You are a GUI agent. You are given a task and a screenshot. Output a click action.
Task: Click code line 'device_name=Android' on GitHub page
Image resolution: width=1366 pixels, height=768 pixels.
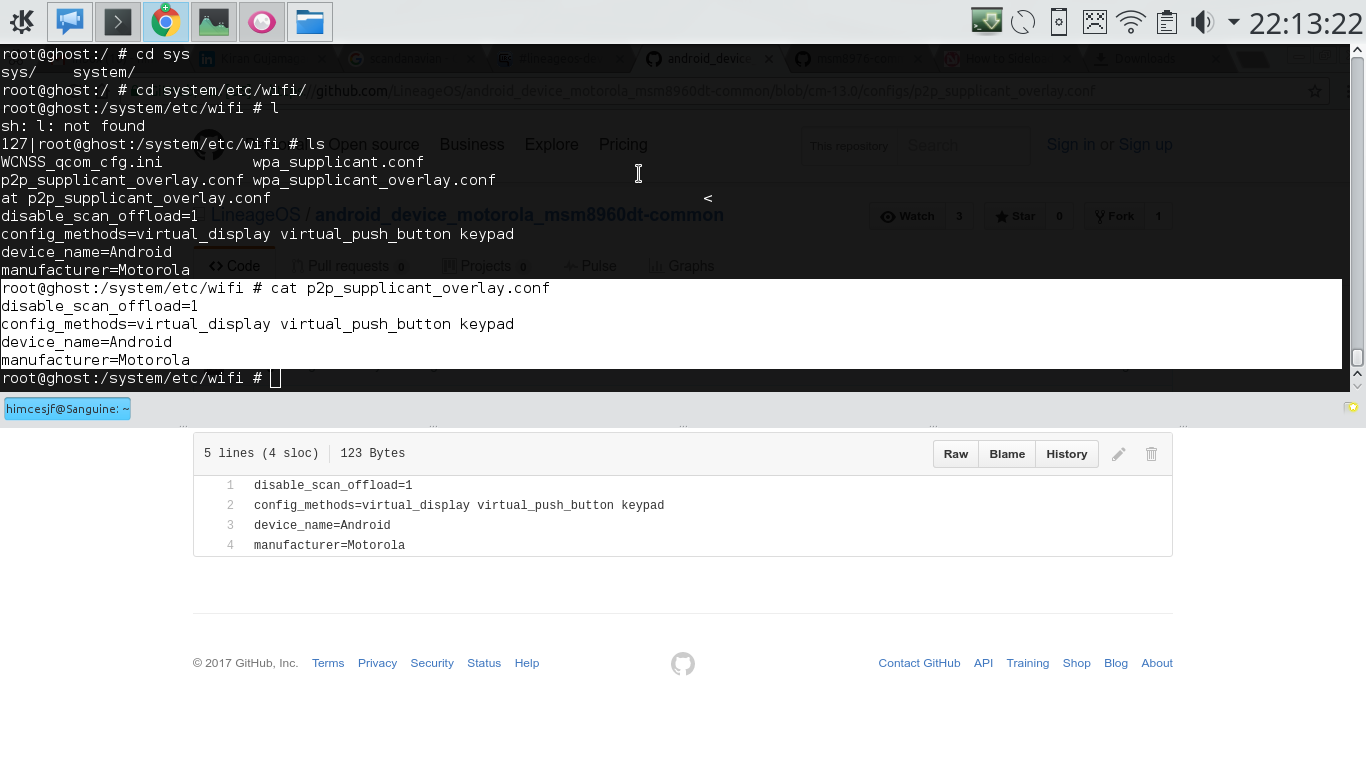[322, 526]
